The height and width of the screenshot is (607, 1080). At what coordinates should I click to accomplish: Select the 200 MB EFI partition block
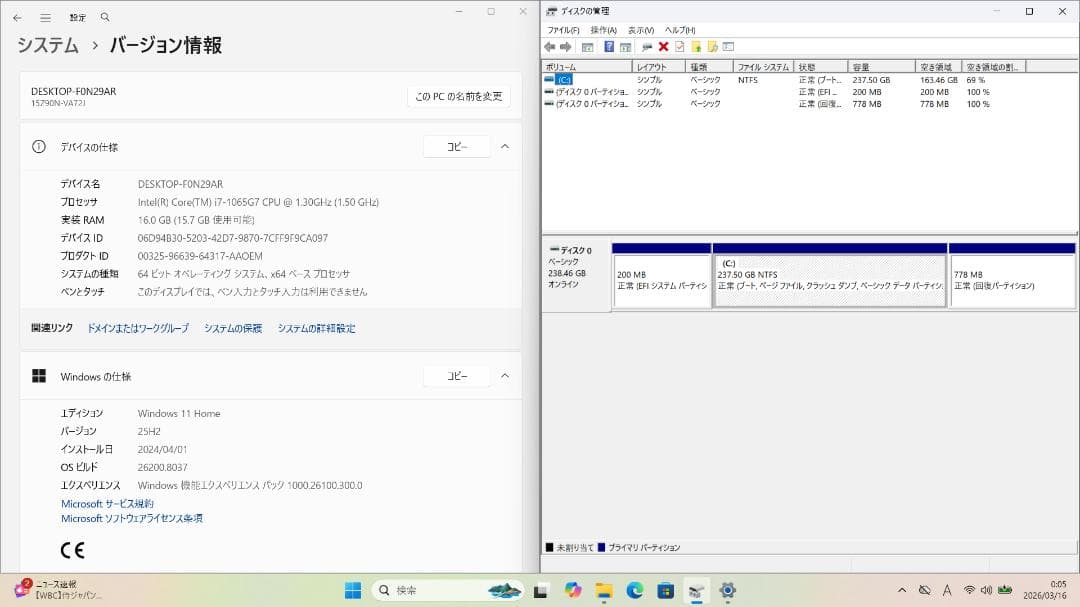click(x=662, y=276)
